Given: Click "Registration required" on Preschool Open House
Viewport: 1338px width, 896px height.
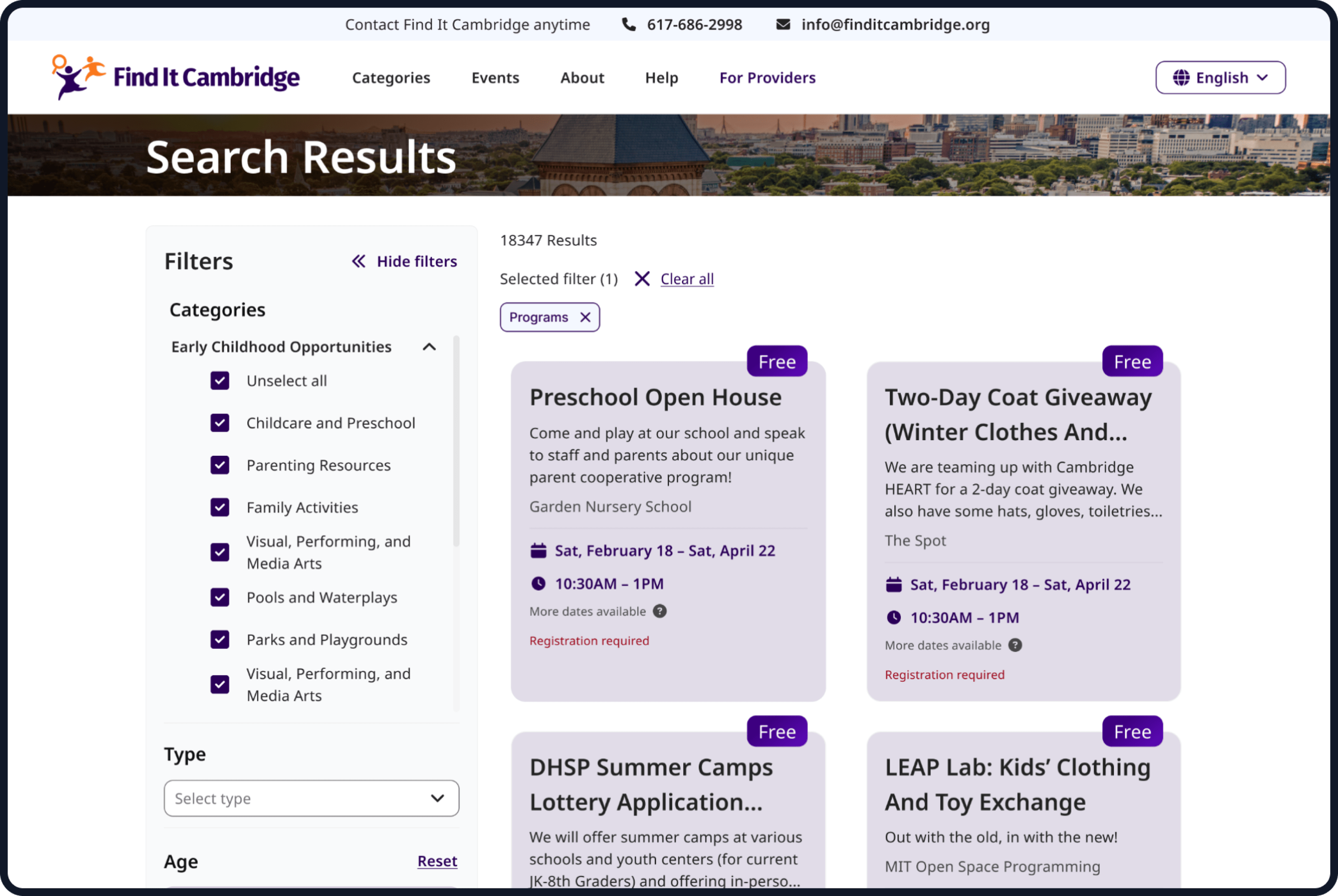Looking at the screenshot, I should click(589, 641).
